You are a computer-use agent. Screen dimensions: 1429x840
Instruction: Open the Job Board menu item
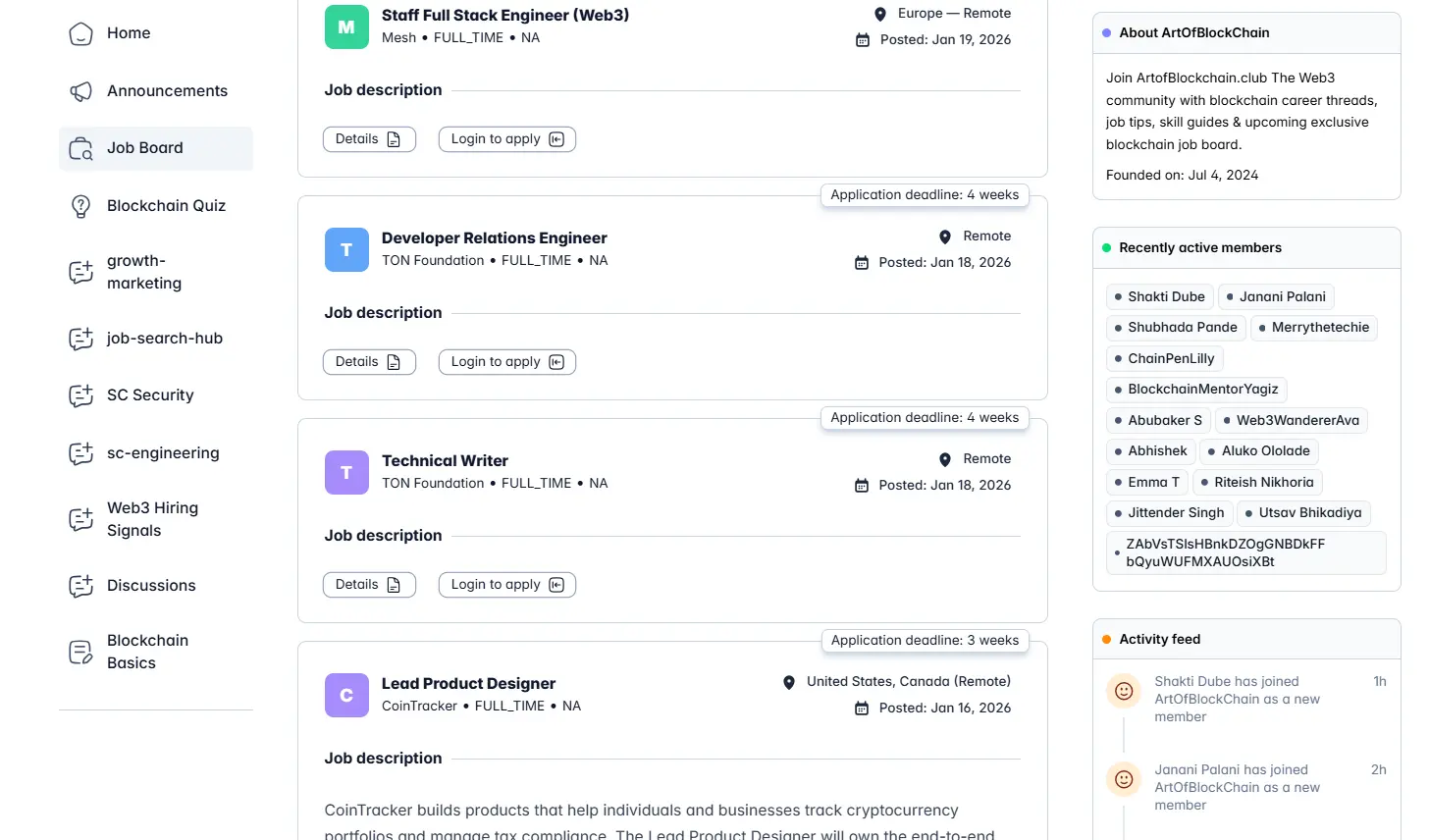coord(145,148)
